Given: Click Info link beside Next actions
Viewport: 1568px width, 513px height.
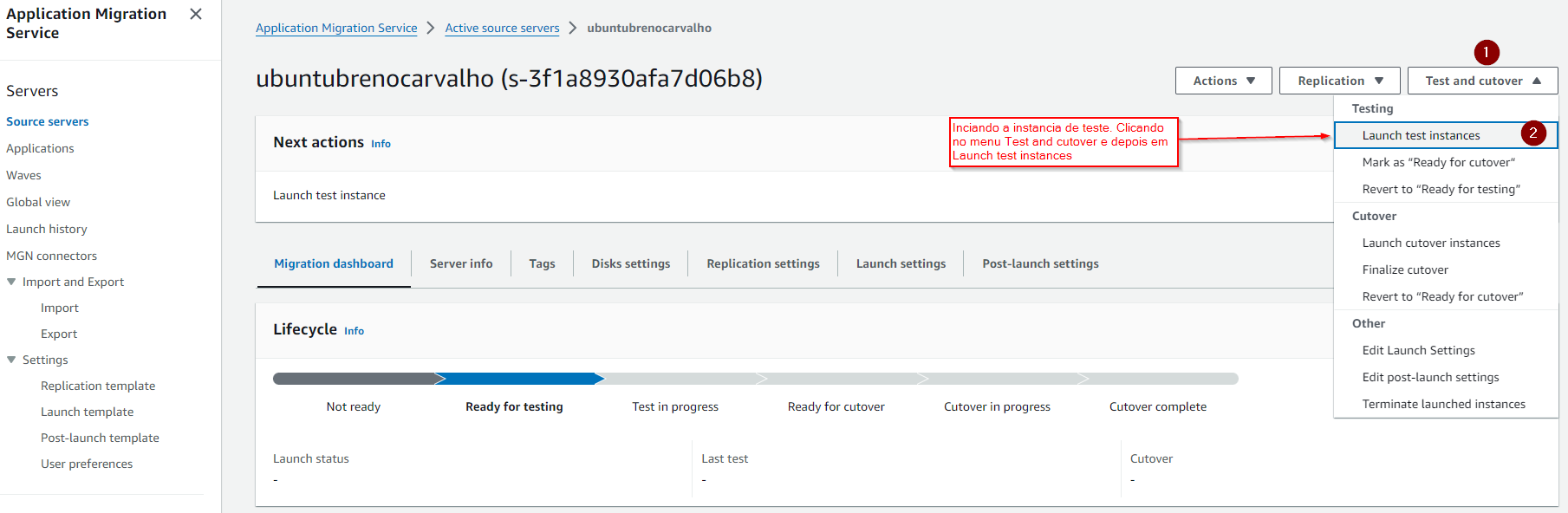Looking at the screenshot, I should [381, 144].
